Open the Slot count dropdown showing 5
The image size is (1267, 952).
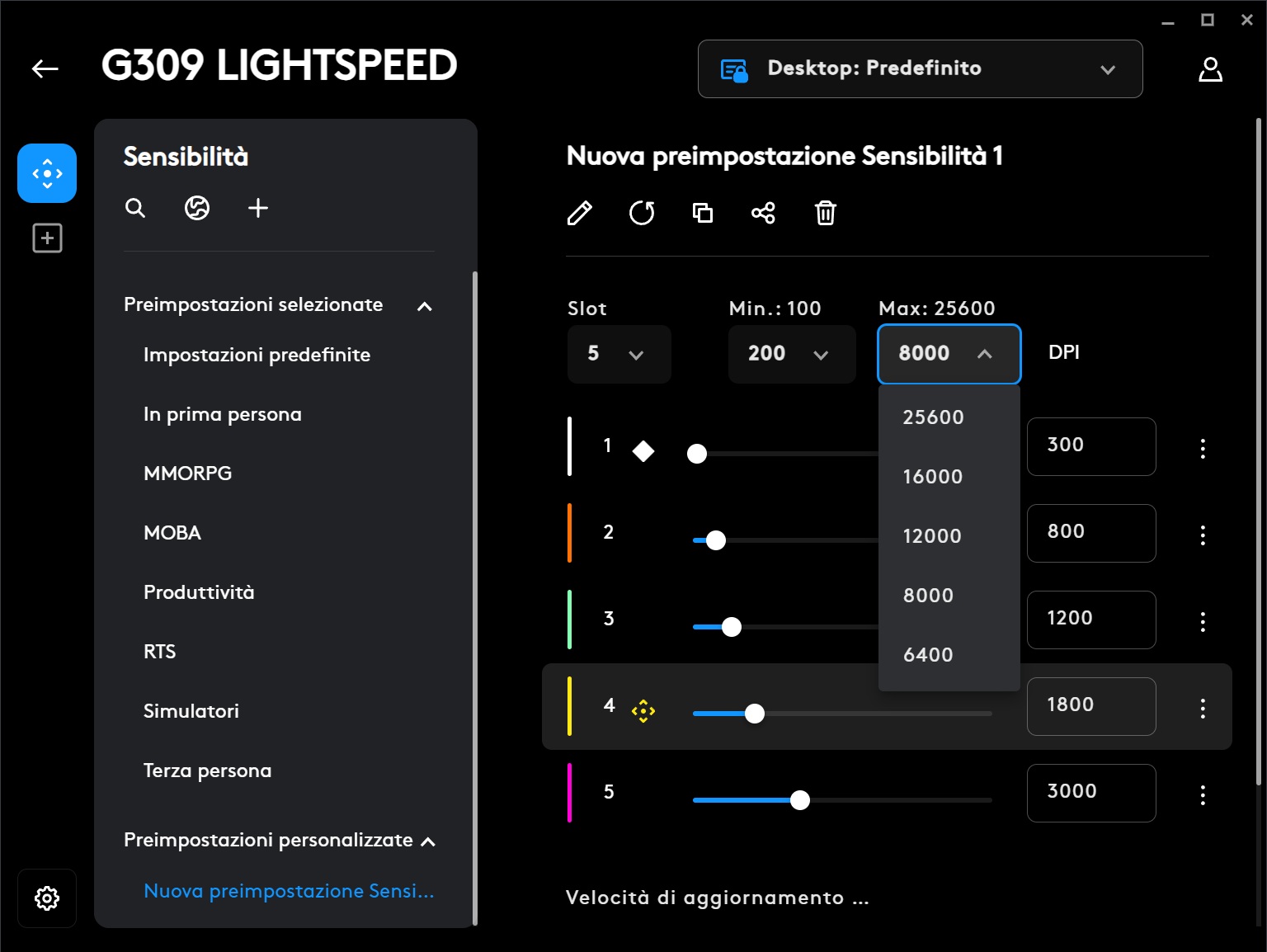coord(619,354)
